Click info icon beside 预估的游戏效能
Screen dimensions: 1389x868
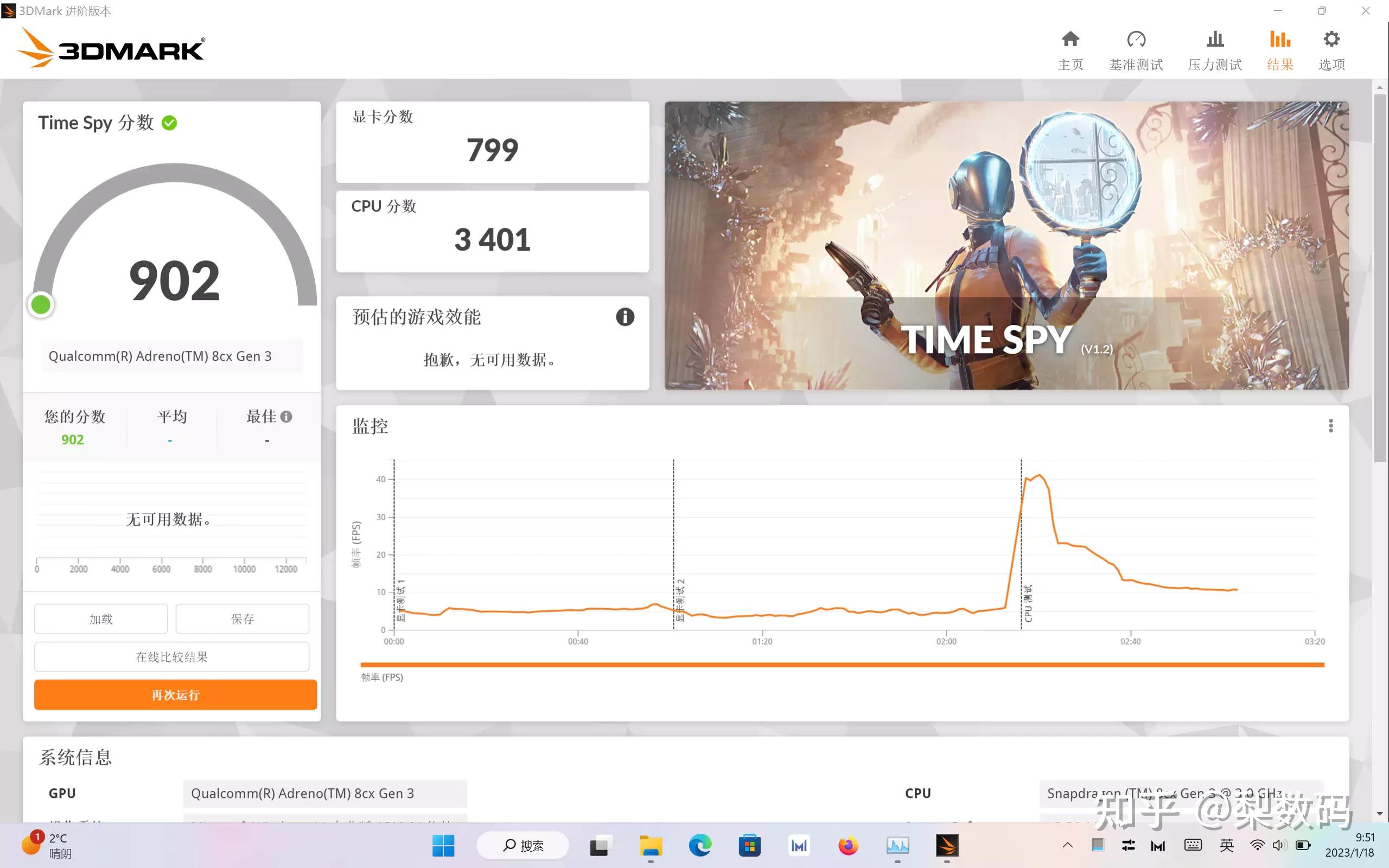coord(626,317)
